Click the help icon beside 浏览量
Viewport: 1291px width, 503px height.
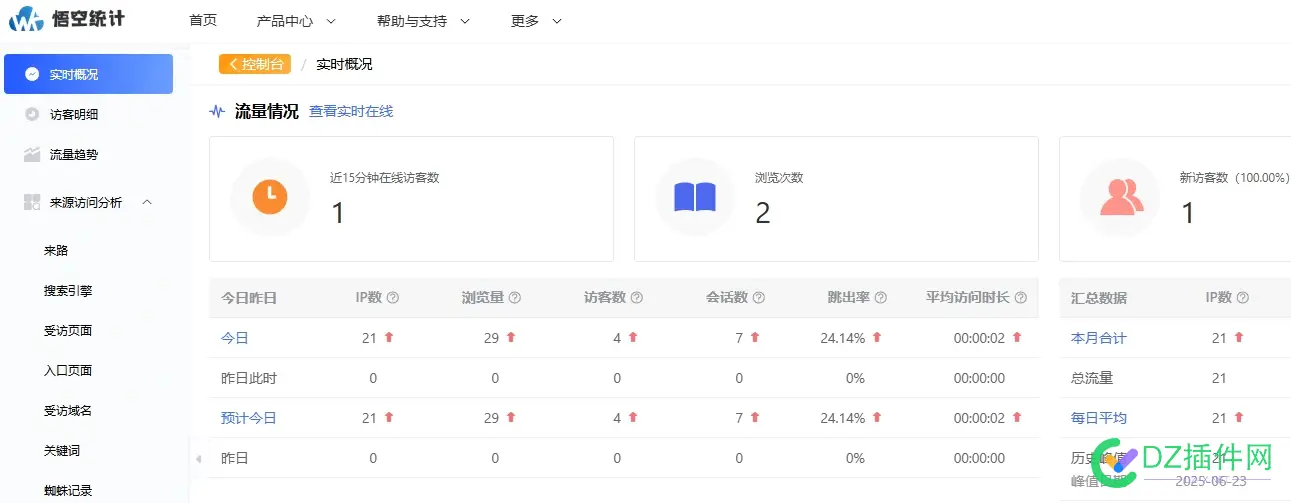(515, 298)
